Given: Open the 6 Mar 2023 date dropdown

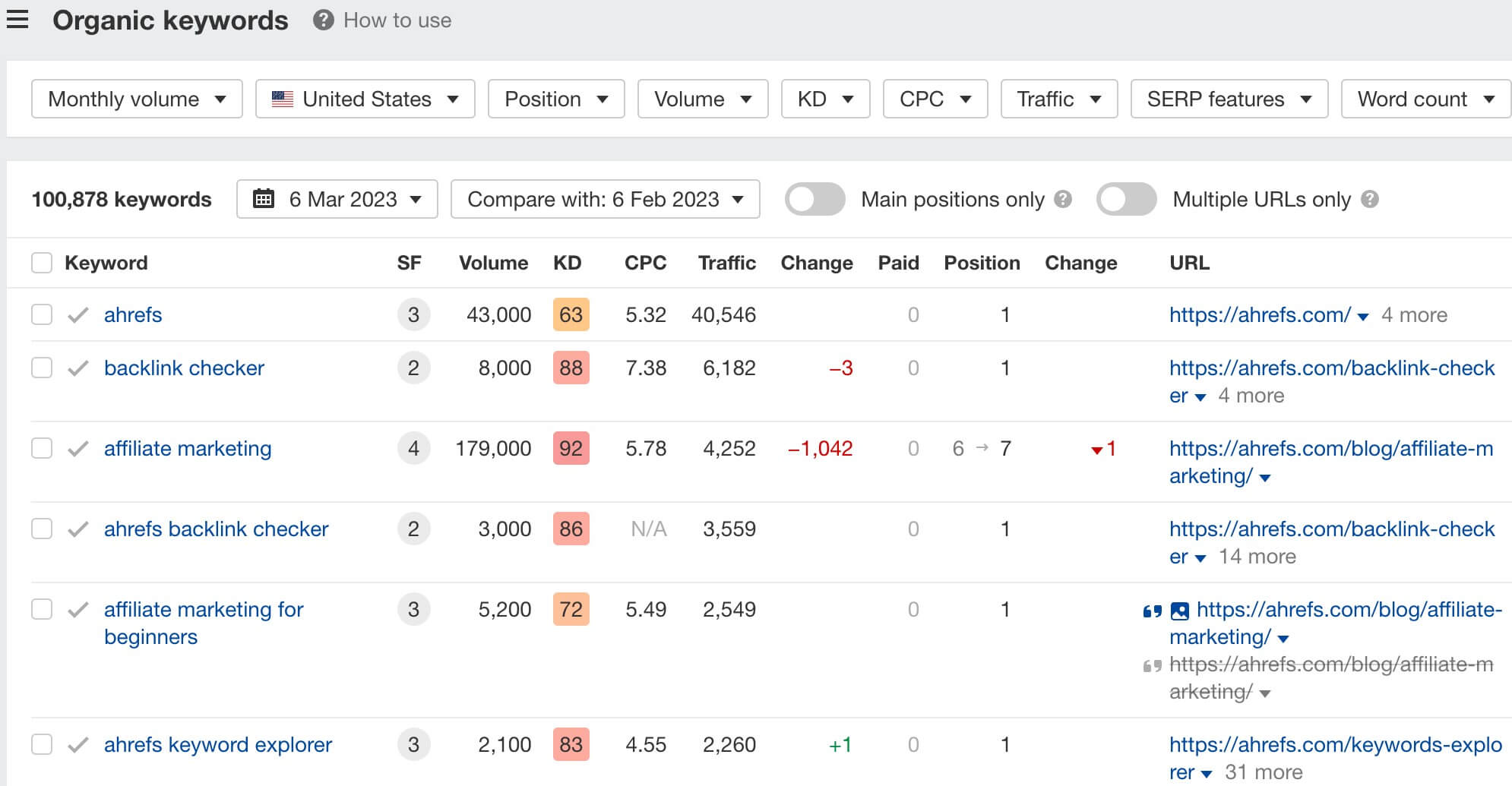Looking at the screenshot, I should pos(337,199).
